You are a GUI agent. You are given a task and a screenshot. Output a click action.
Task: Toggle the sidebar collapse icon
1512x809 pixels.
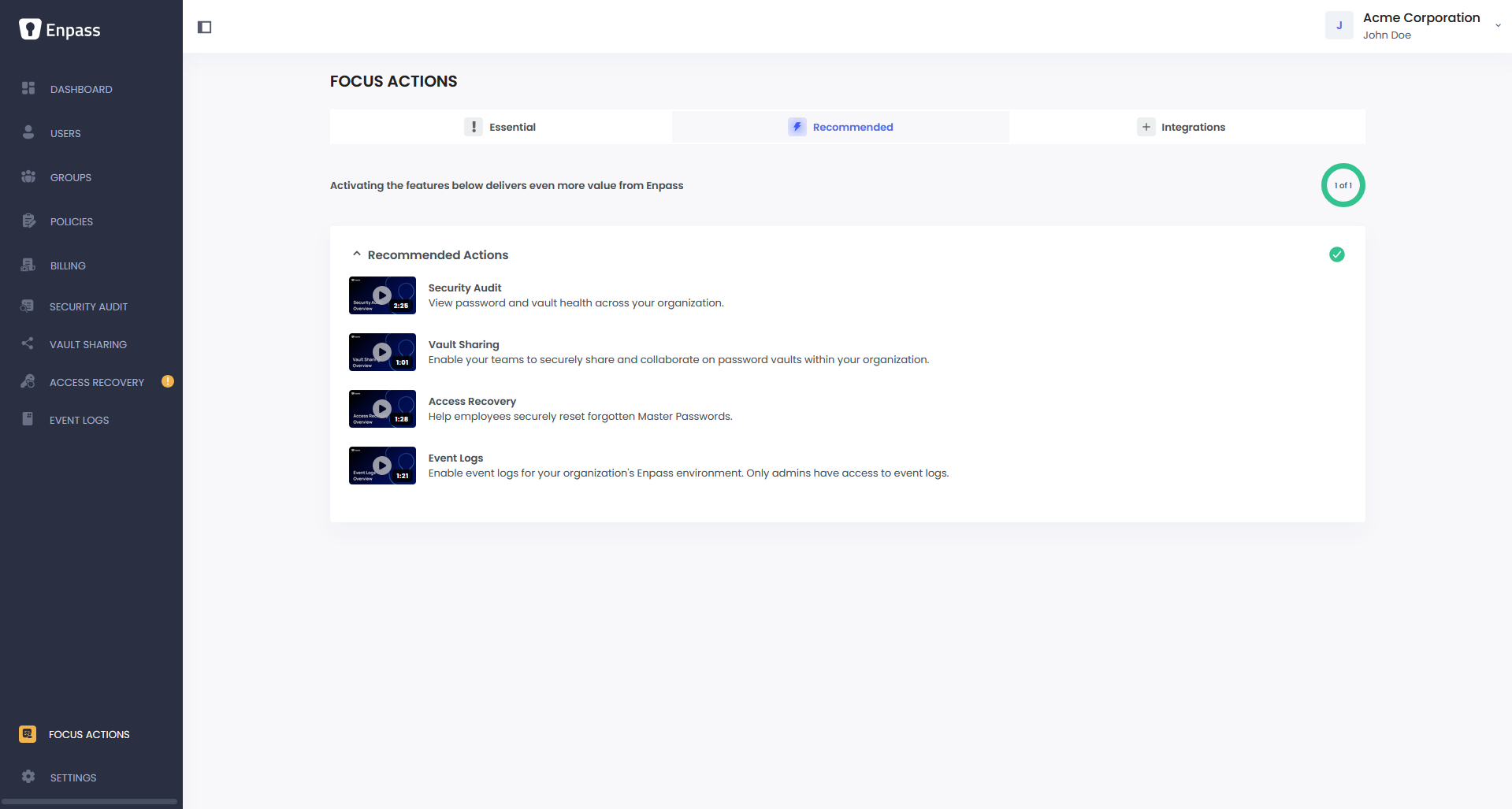[205, 28]
